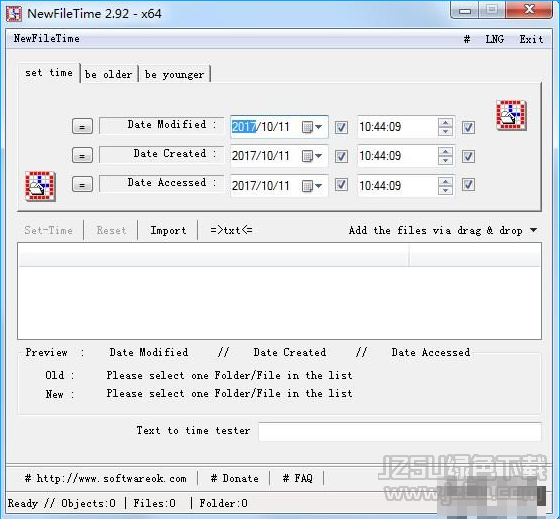This screenshot has height=519, width=560.
Task: Toggle the Date Modified time checkbox
Action: tap(468, 127)
